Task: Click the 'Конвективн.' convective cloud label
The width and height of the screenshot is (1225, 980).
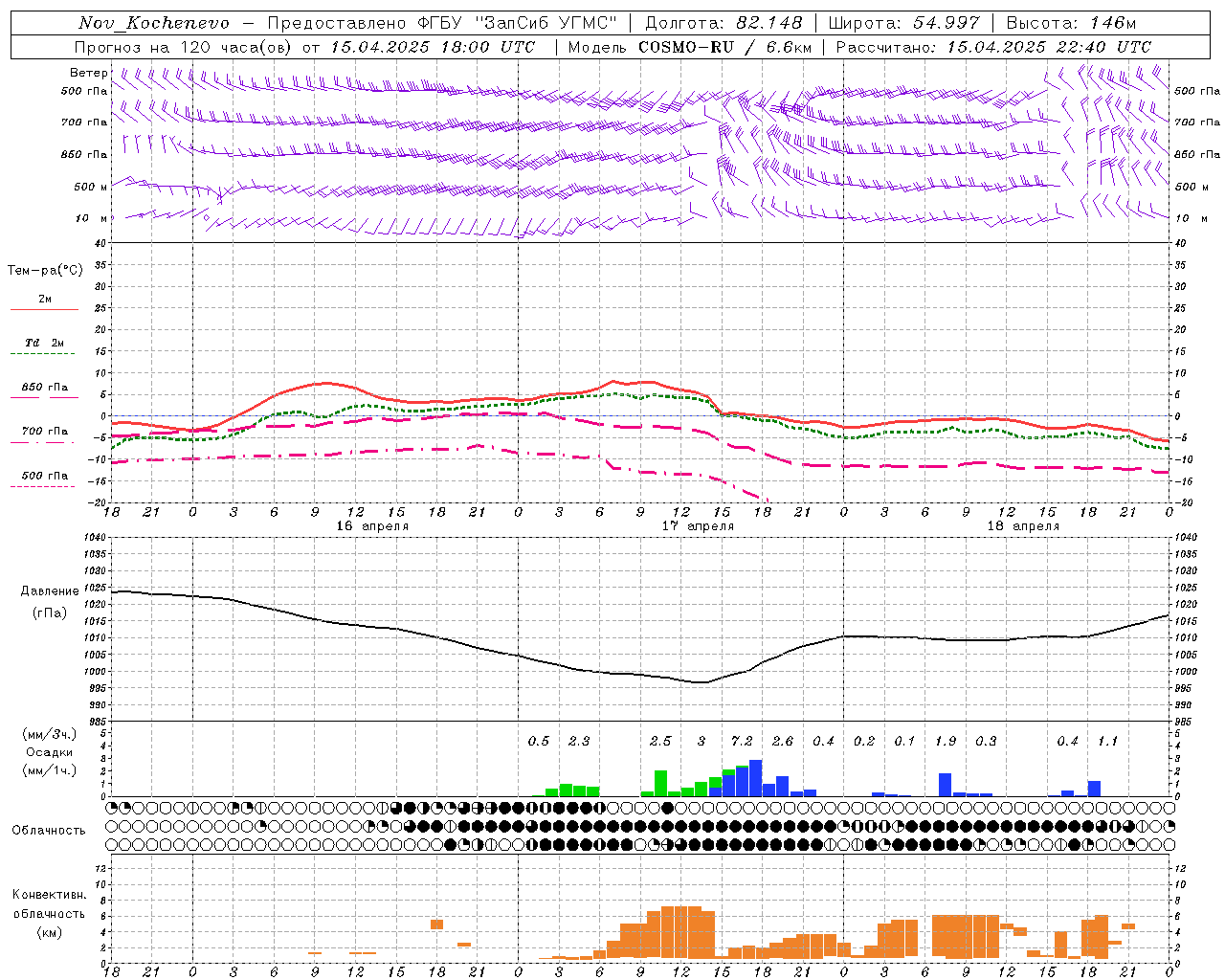Action: point(49,895)
